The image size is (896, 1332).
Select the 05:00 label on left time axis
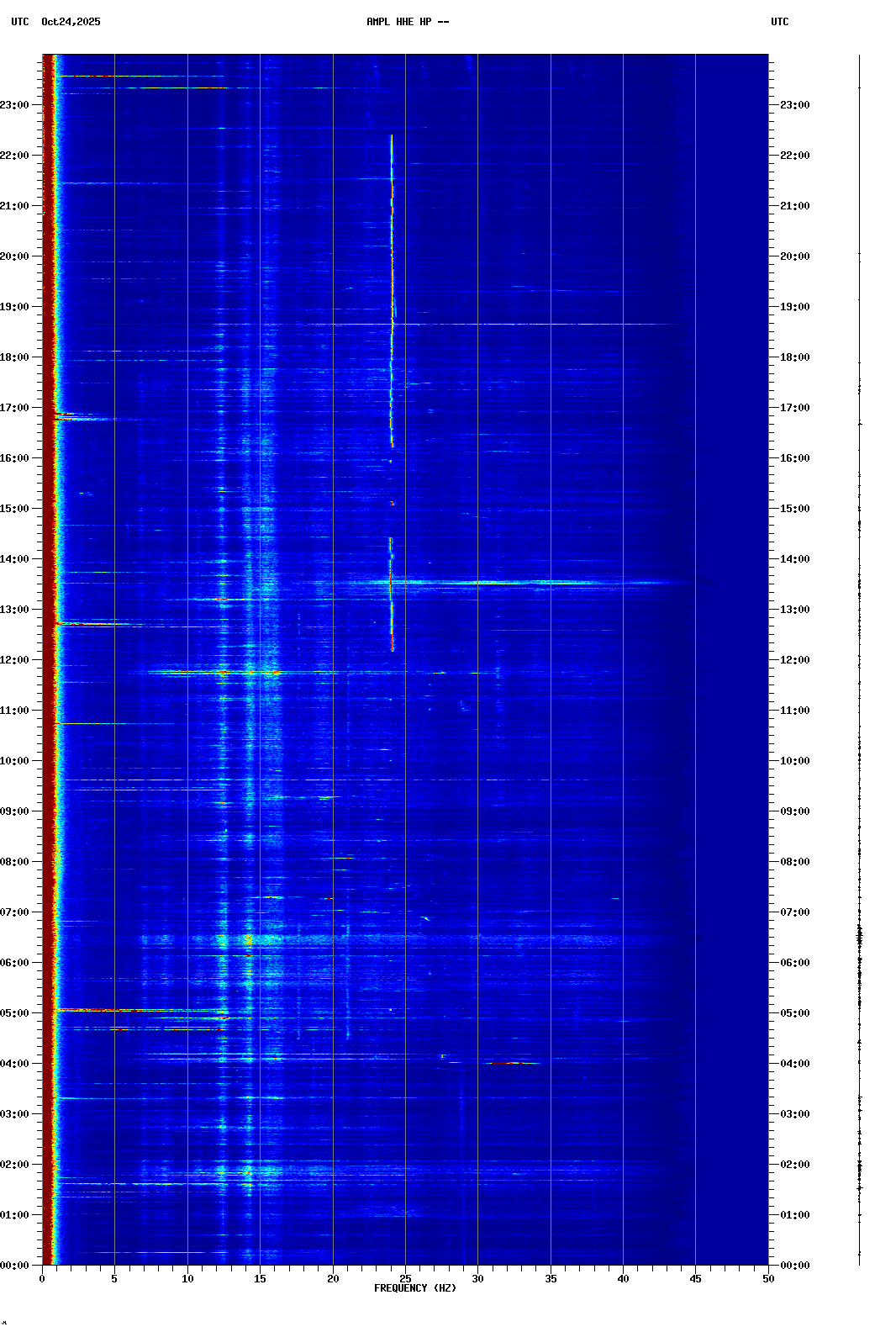pos(15,1013)
